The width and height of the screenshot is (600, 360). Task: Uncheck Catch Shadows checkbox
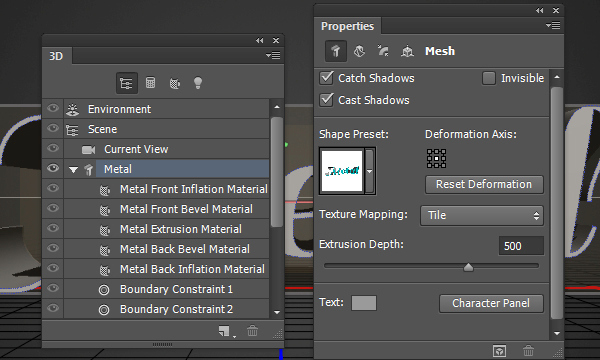tap(326, 78)
